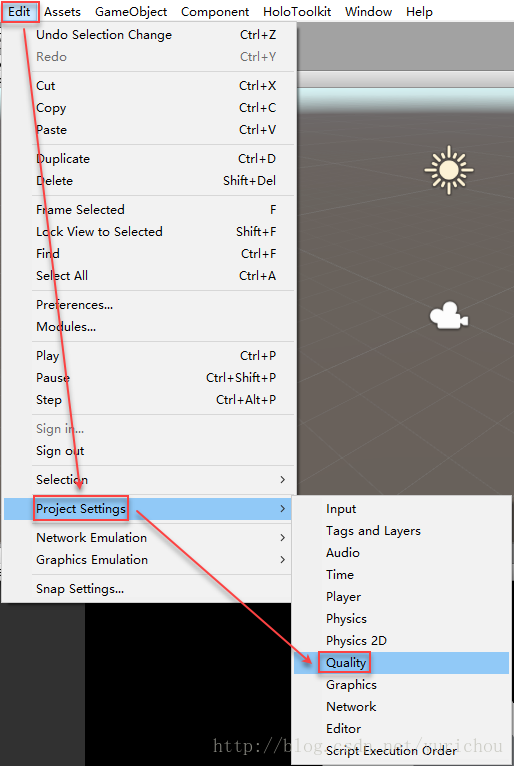Choose Pause from the Edit menu
Image resolution: width=514 pixels, height=766 pixels.
pyautogui.click(x=149, y=378)
